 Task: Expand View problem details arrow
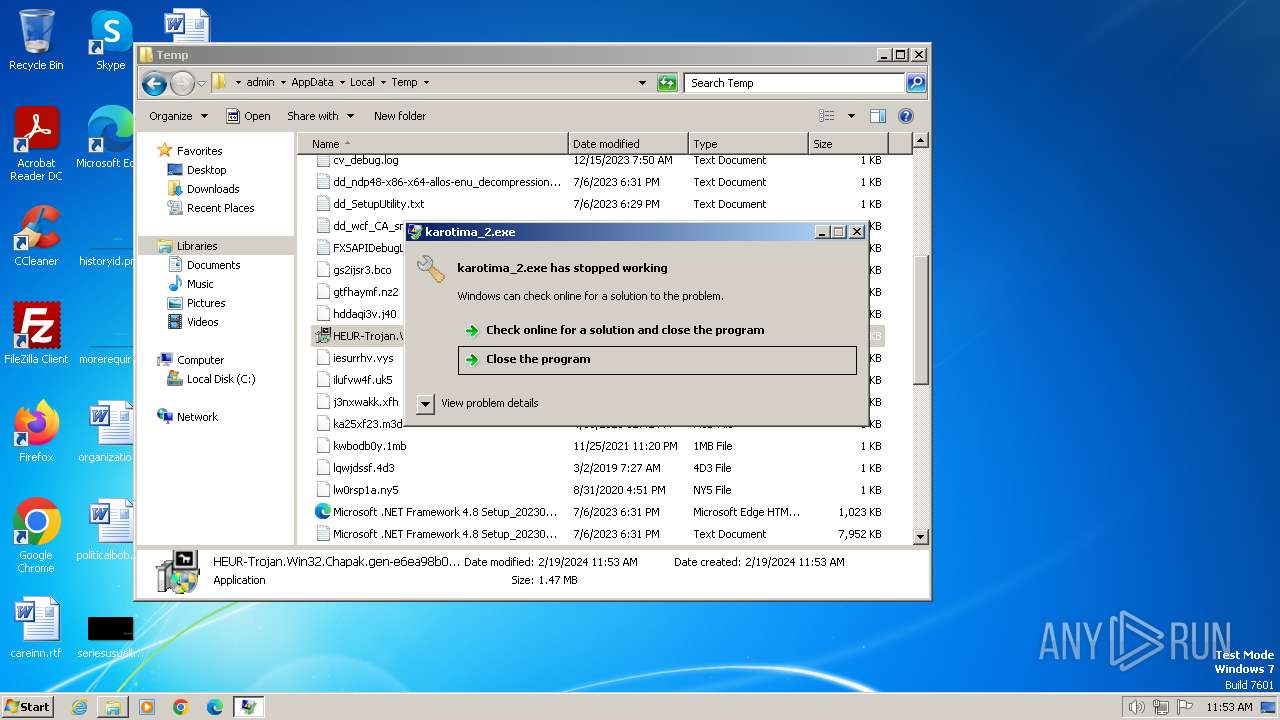point(425,403)
